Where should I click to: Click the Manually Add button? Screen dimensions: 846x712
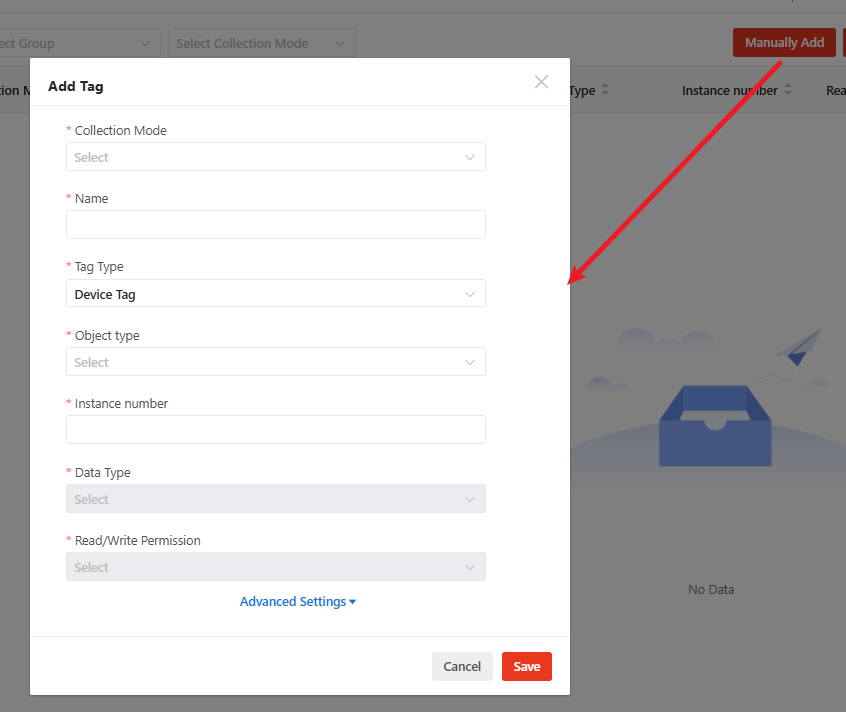(x=784, y=42)
